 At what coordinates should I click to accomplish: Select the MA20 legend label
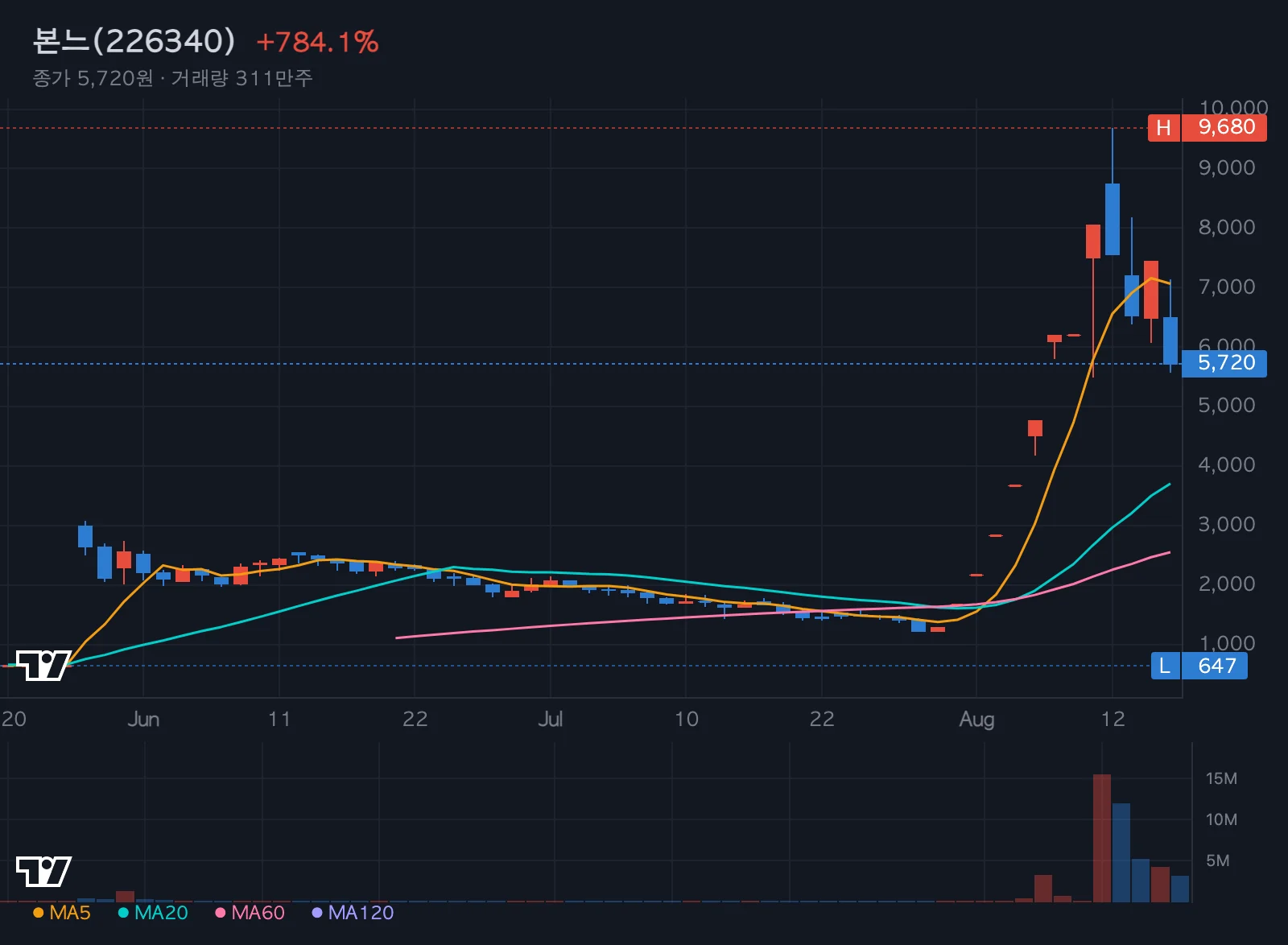pos(161,913)
